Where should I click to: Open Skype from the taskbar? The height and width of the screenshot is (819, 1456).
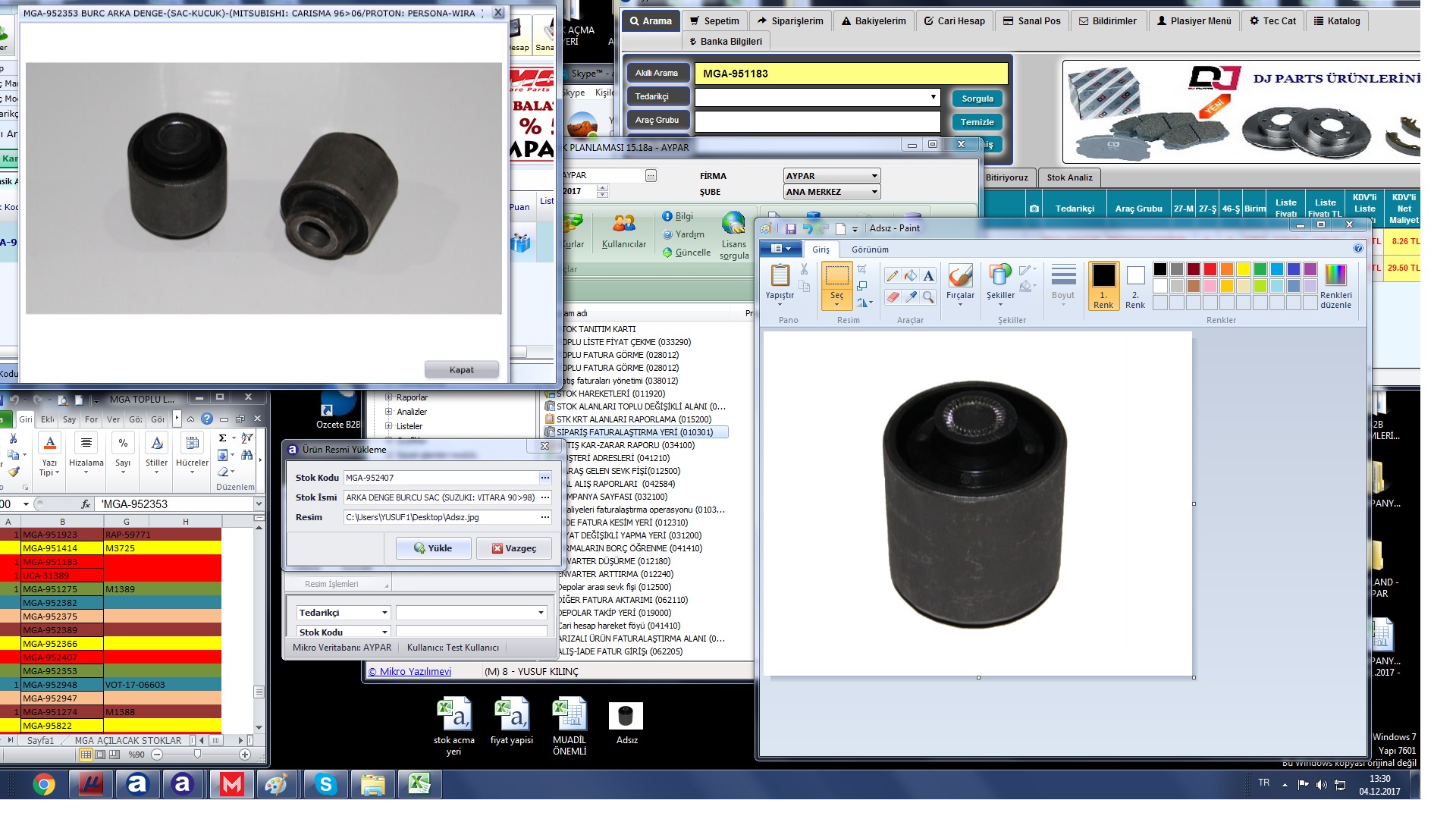click(x=325, y=784)
